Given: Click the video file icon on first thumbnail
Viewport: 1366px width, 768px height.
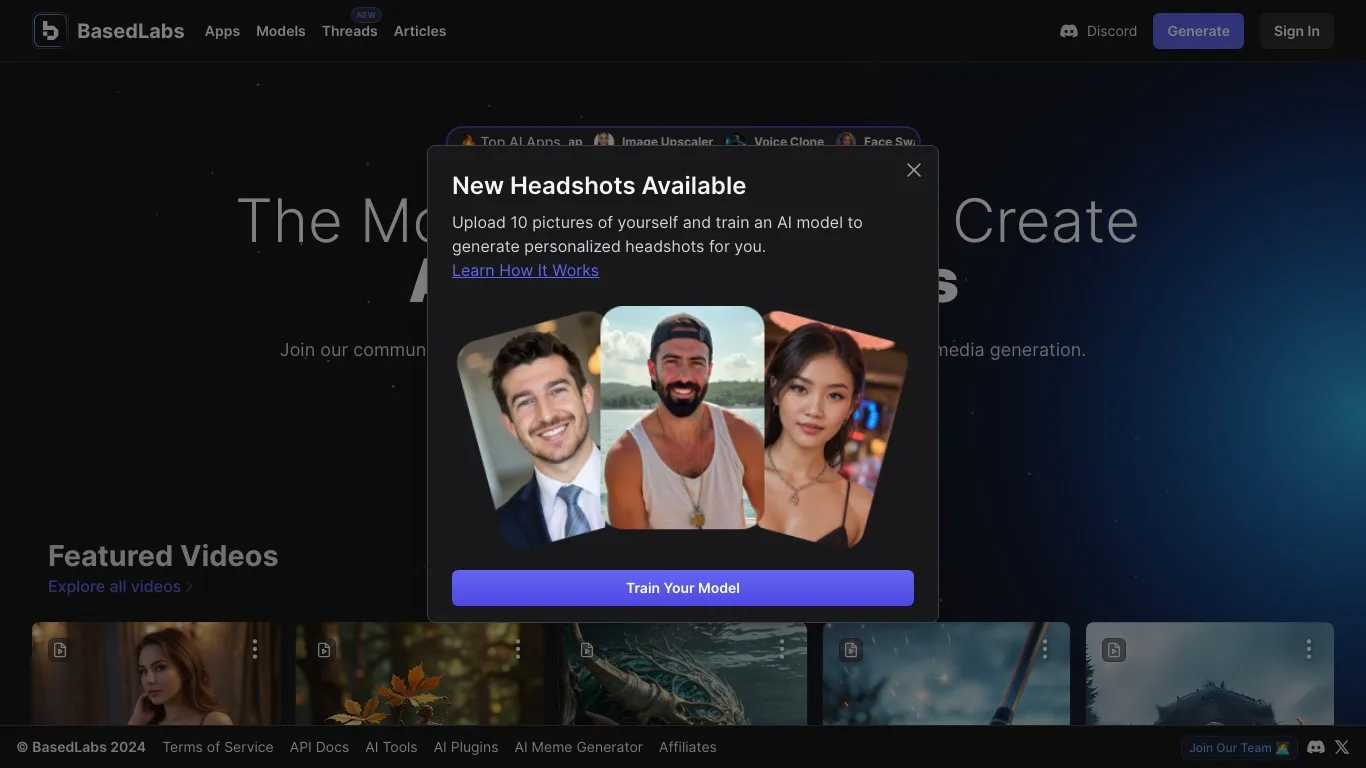Looking at the screenshot, I should [x=59, y=649].
